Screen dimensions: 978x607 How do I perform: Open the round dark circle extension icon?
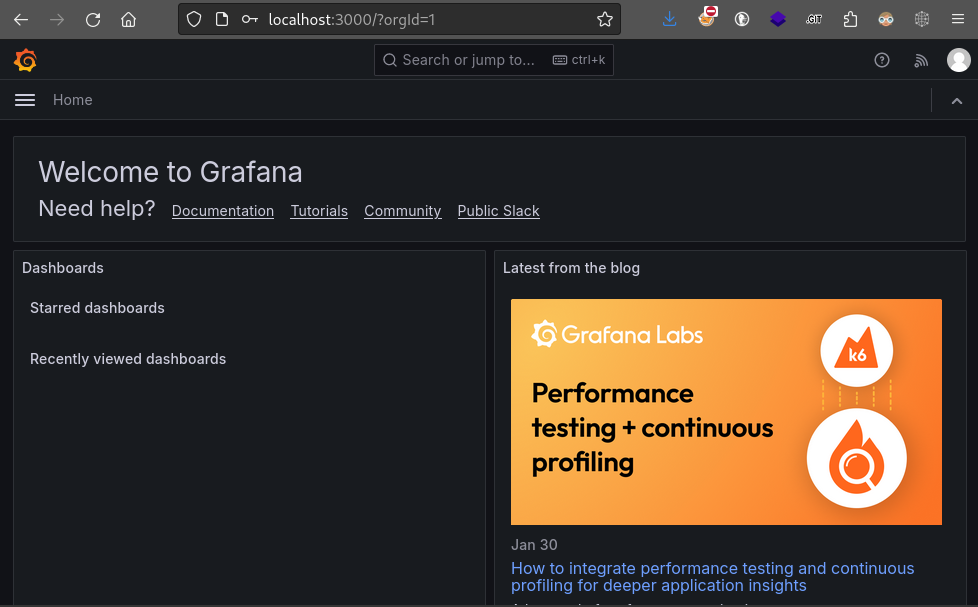(x=742, y=19)
